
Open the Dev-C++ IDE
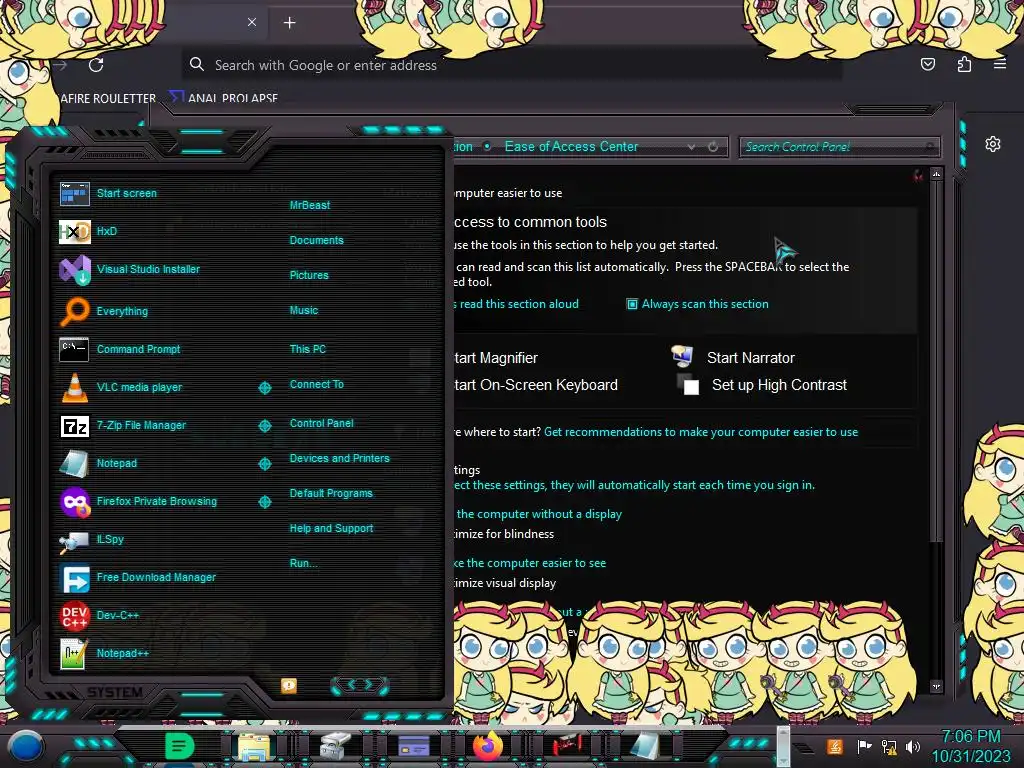pyautogui.click(x=74, y=615)
